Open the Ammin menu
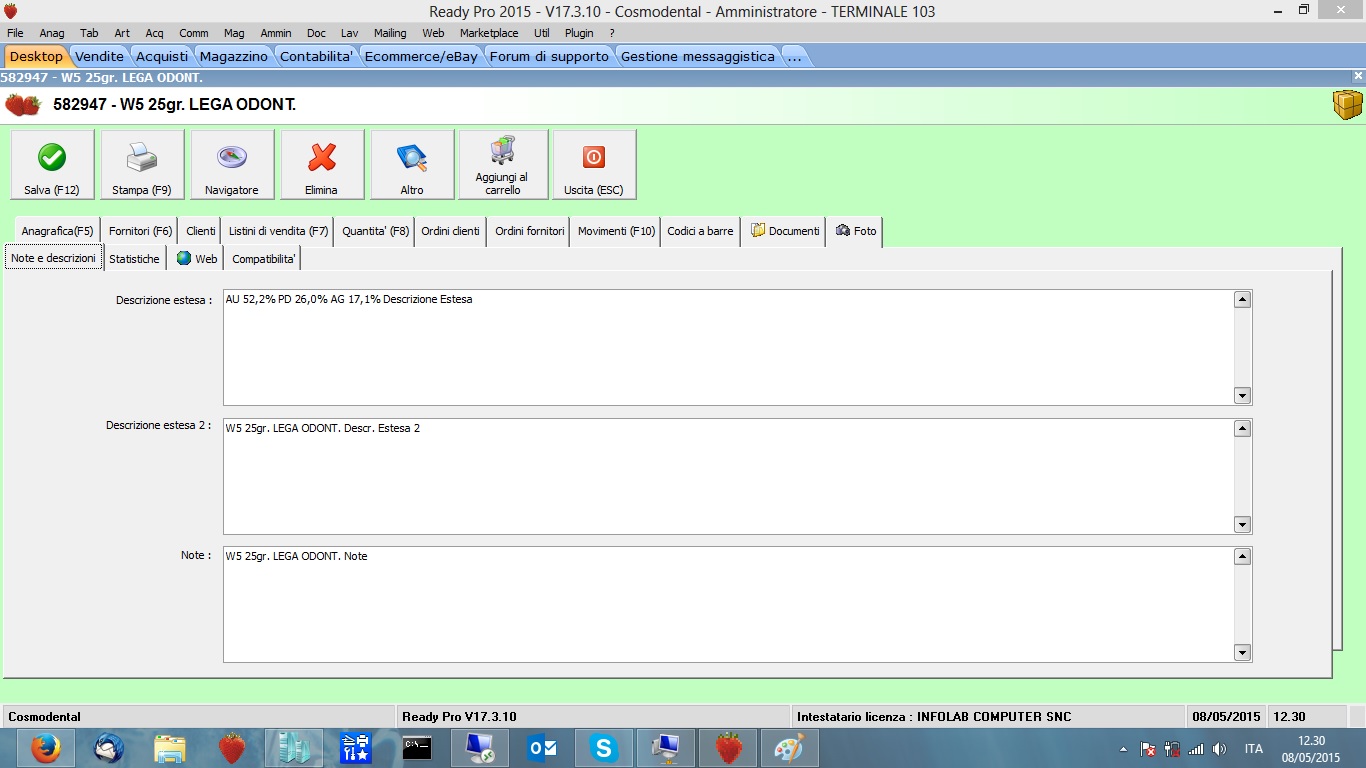This screenshot has width=1366, height=768. coord(276,33)
